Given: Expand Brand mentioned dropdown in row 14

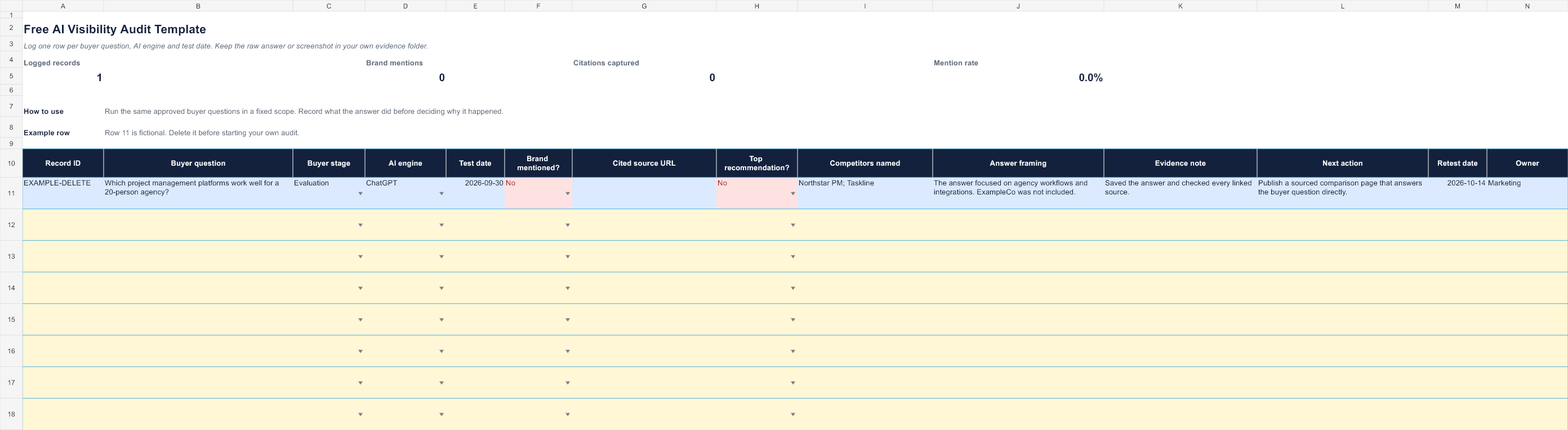Looking at the screenshot, I should point(567,288).
